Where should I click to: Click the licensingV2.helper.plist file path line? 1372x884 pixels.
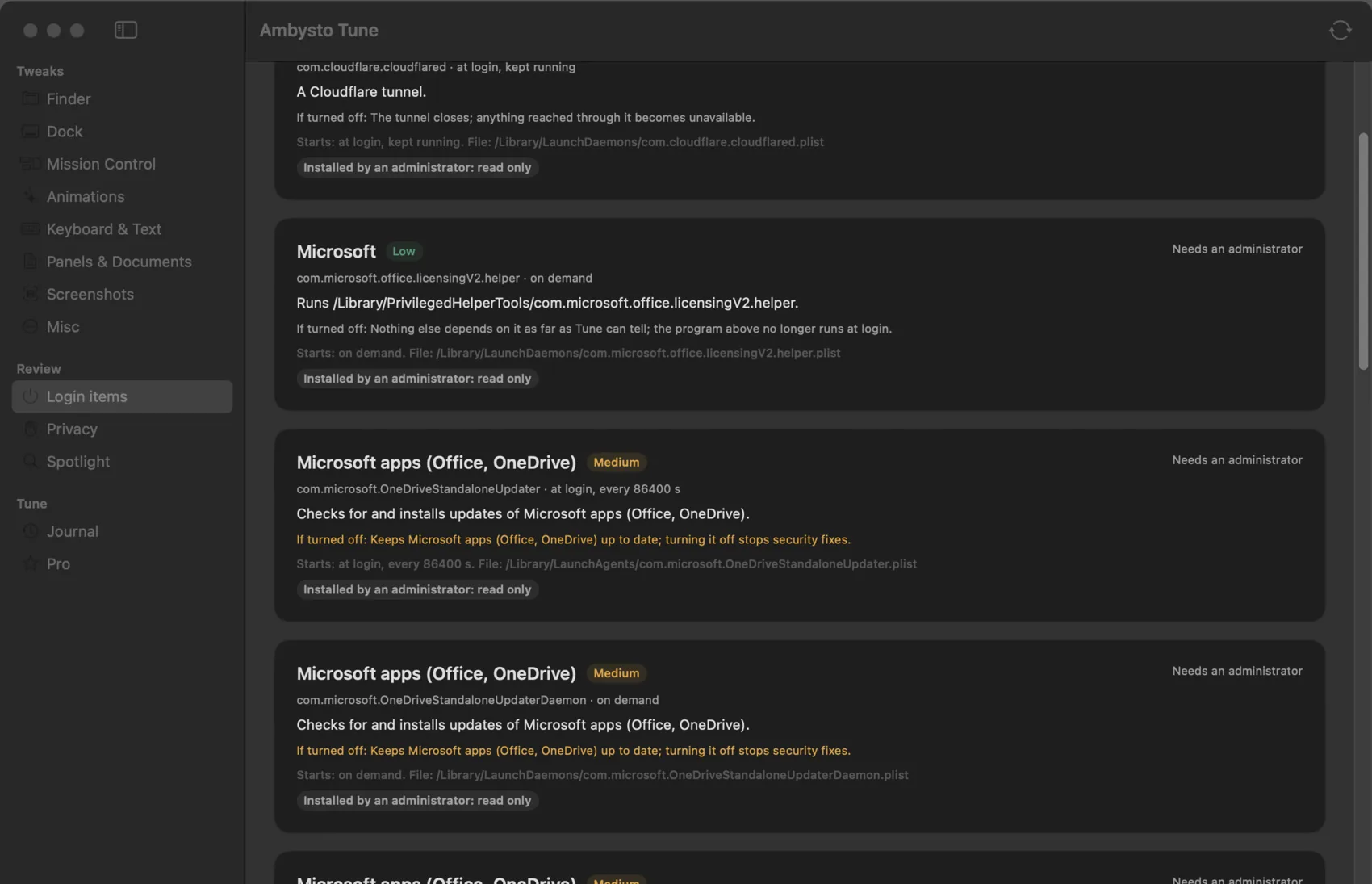568,353
